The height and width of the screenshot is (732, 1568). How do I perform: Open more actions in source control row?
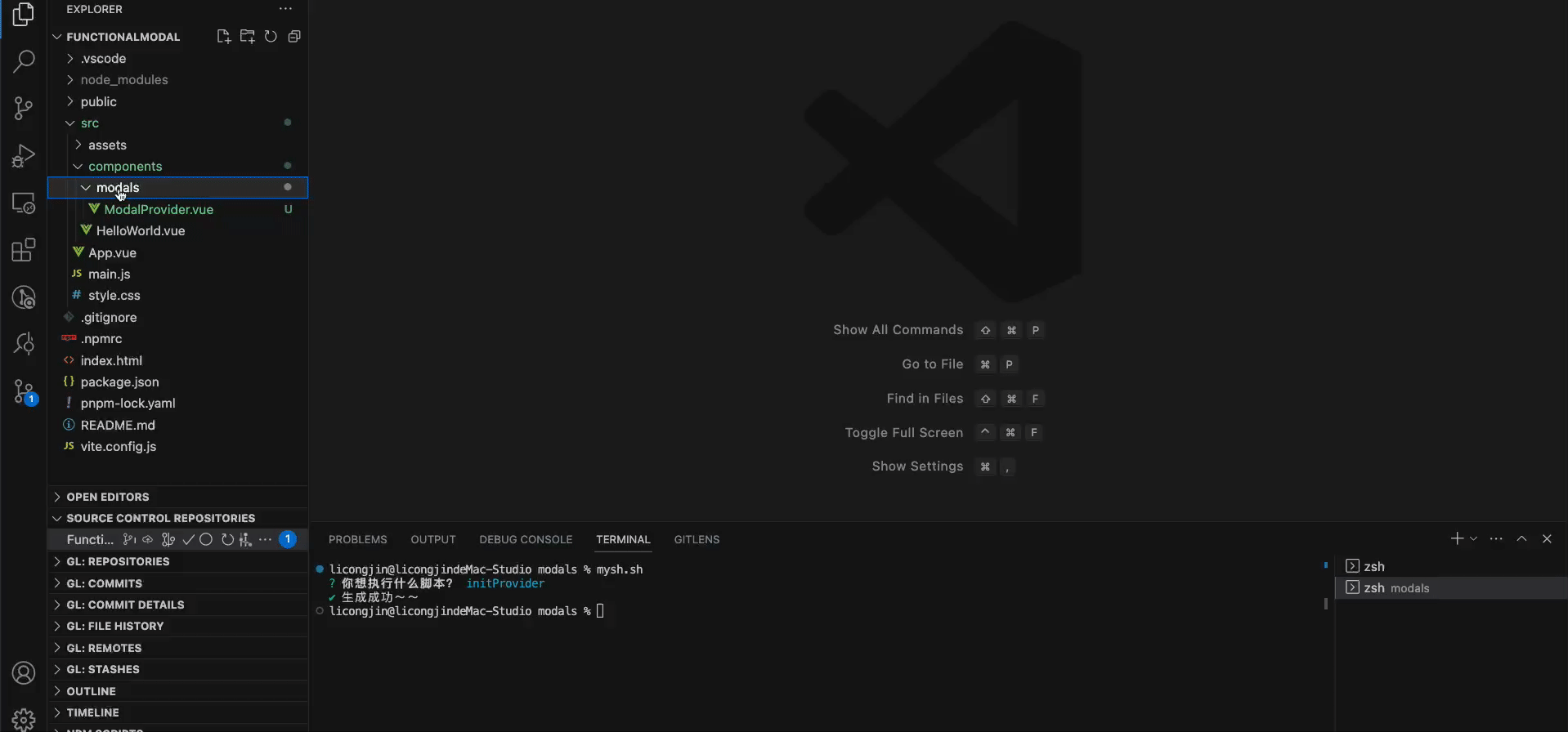(265, 540)
